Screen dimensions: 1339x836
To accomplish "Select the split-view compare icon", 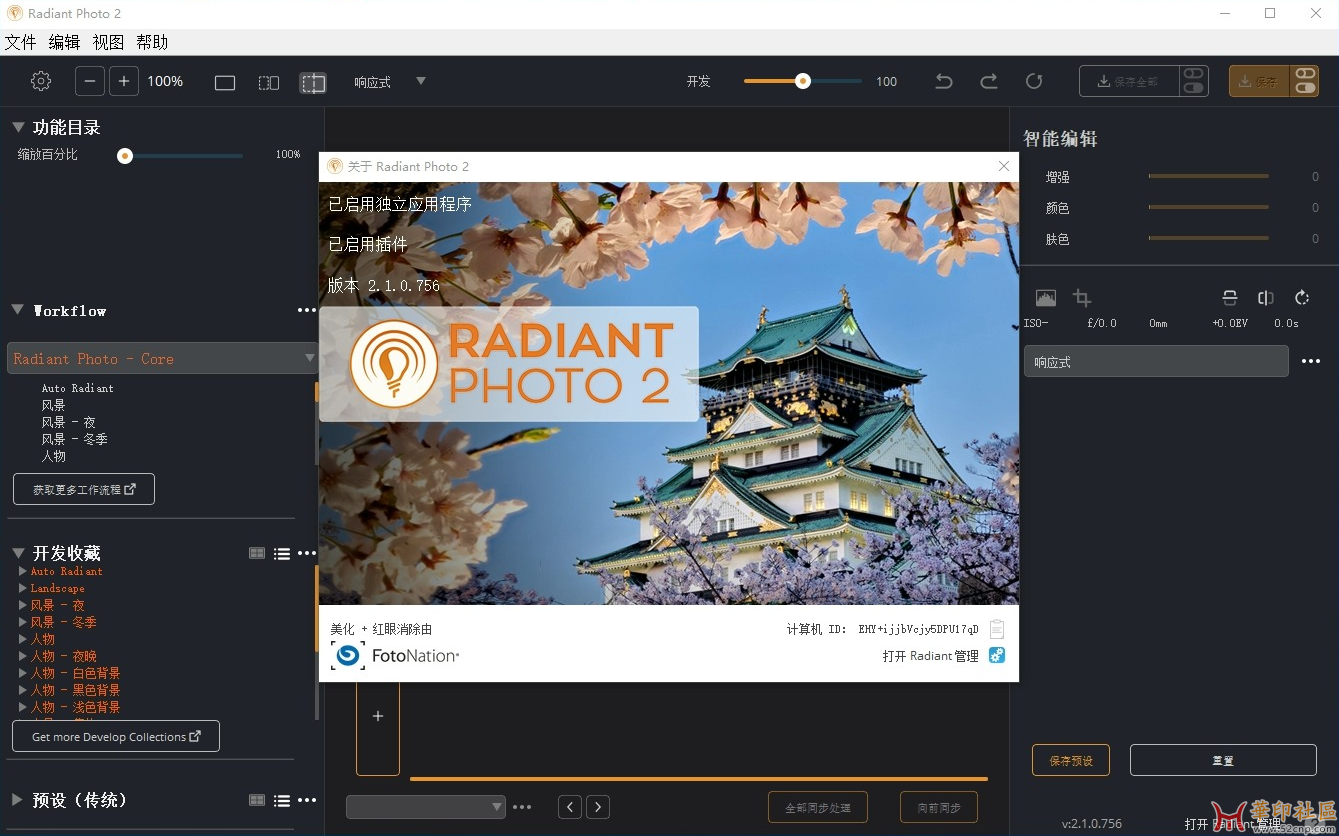I will pos(313,82).
